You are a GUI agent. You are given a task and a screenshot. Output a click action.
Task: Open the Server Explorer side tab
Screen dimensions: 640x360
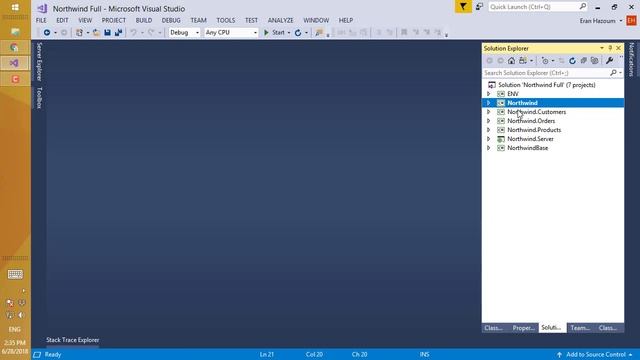click(x=39, y=62)
